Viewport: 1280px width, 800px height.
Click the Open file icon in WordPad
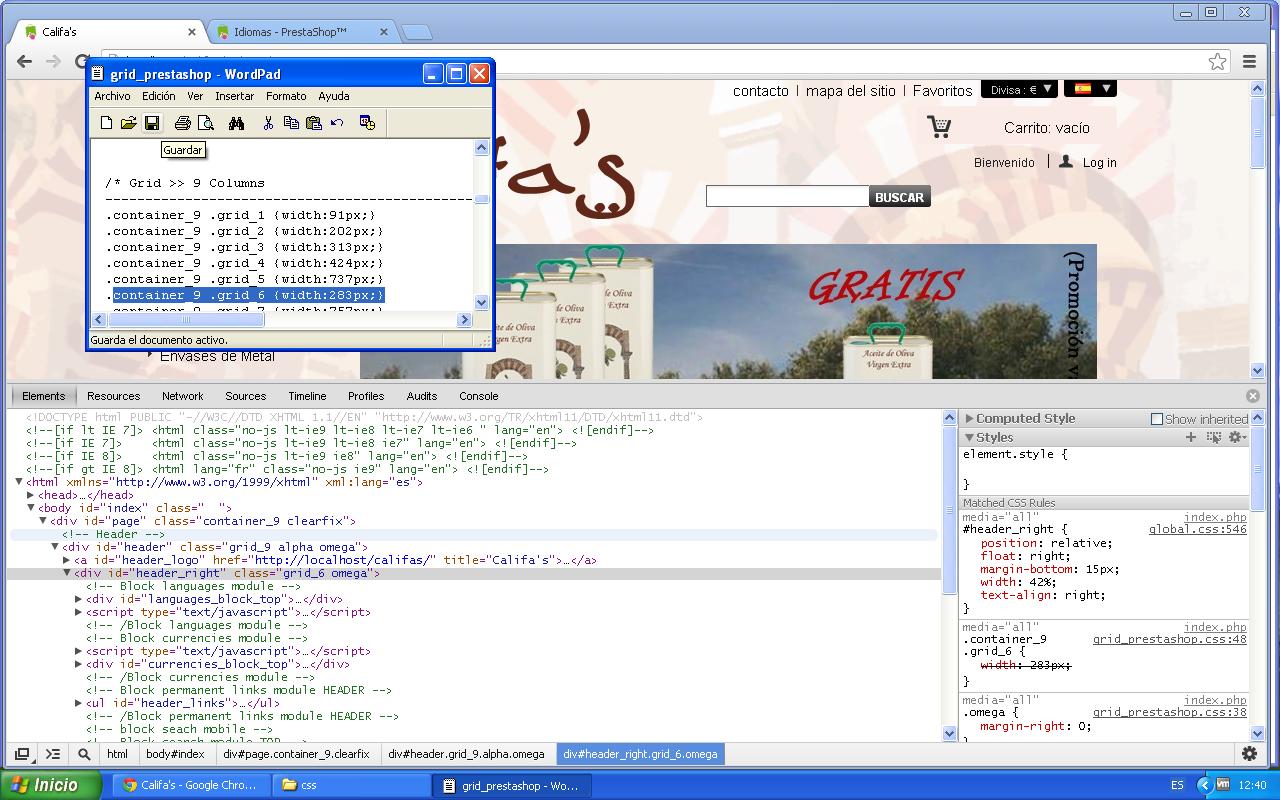point(129,123)
